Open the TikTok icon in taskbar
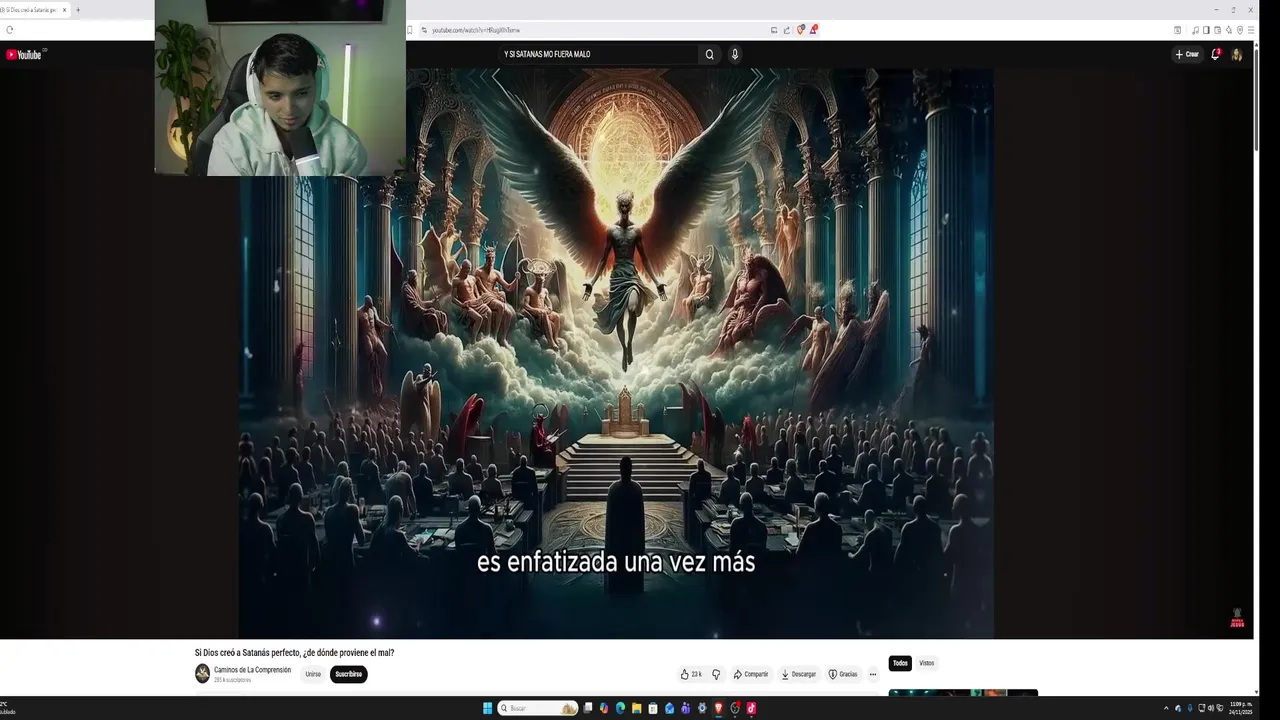1280x720 pixels. [751, 708]
